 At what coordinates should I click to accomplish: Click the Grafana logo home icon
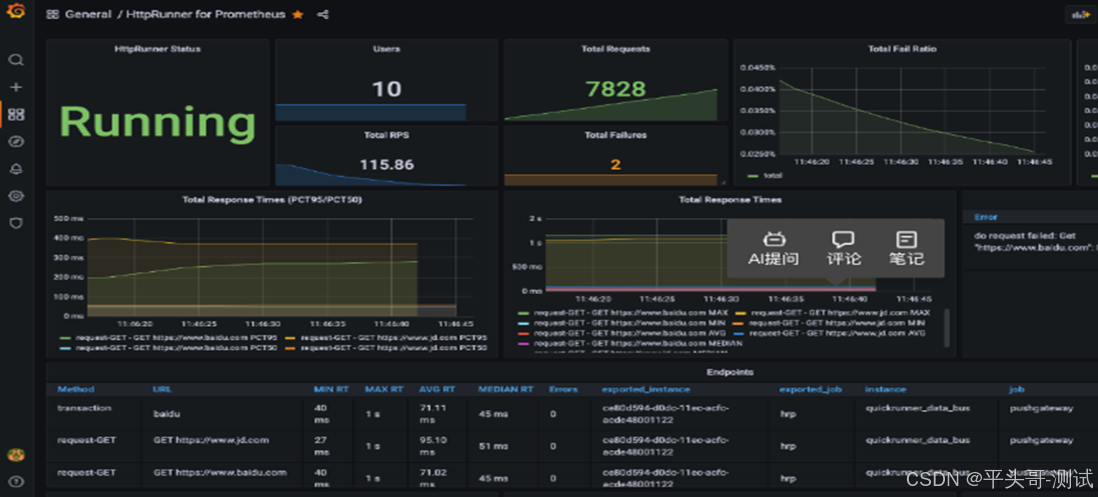click(15, 11)
